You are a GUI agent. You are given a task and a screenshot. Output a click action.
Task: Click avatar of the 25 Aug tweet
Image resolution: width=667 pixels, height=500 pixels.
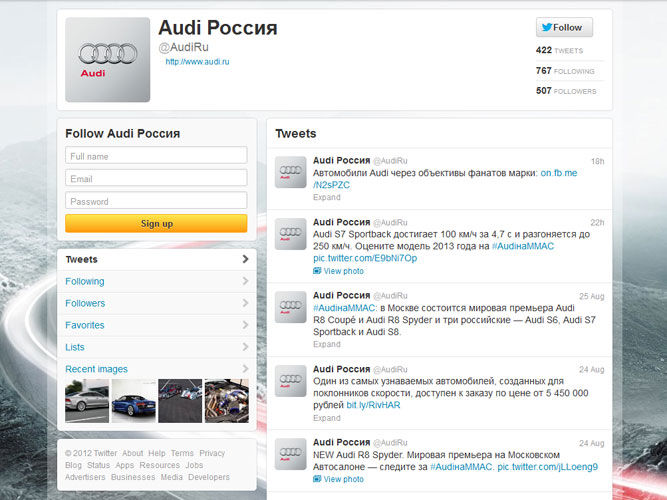point(291,307)
